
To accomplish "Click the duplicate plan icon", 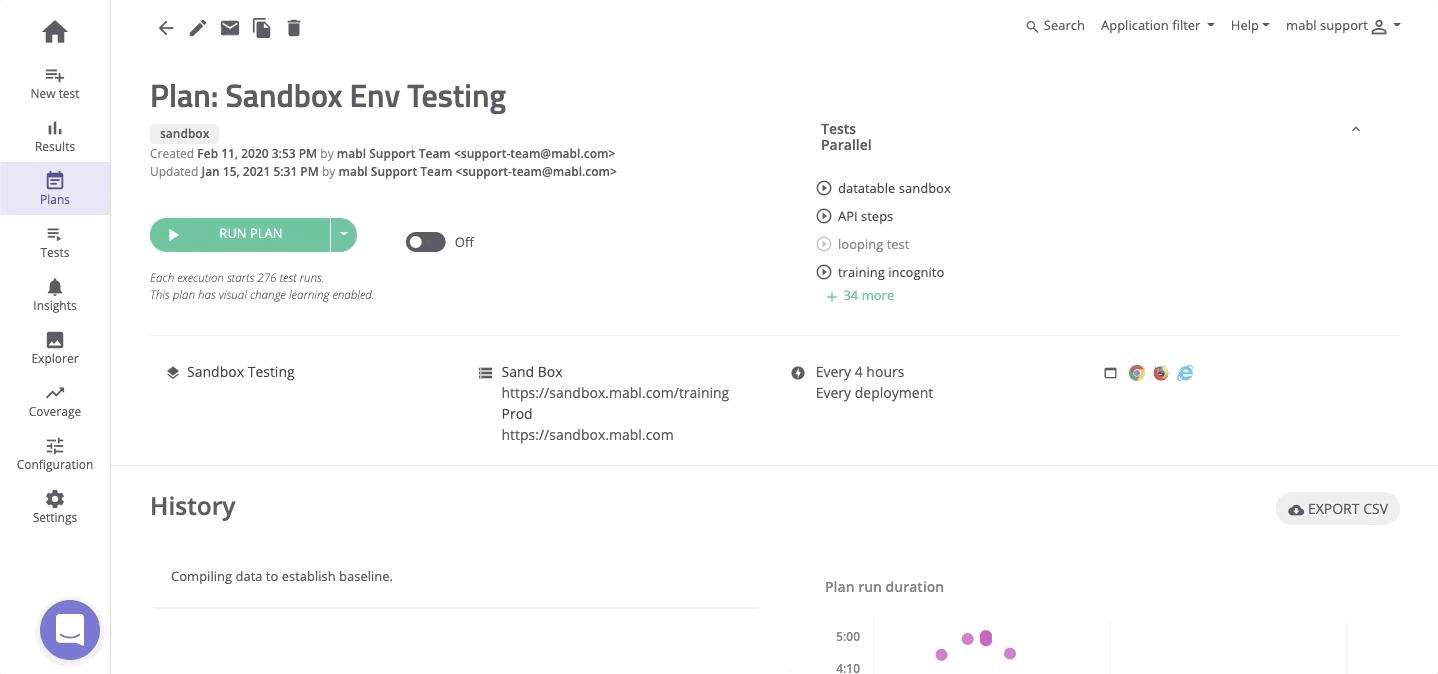I will tap(262, 28).
